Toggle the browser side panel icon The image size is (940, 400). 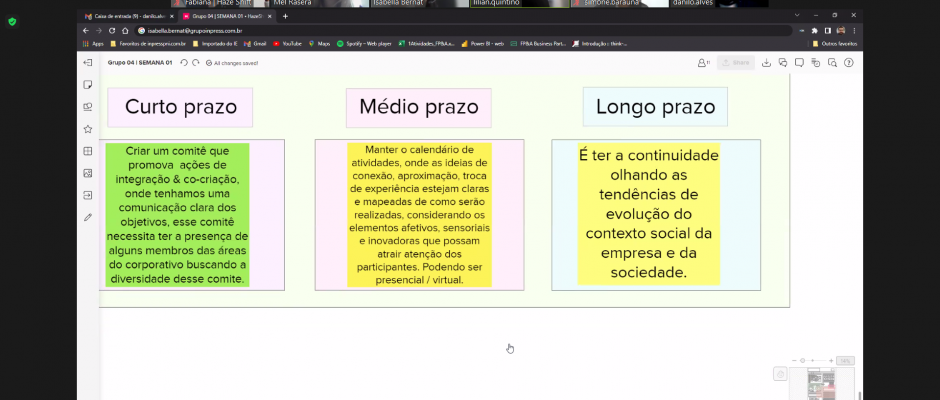click(x=827, y=30)
